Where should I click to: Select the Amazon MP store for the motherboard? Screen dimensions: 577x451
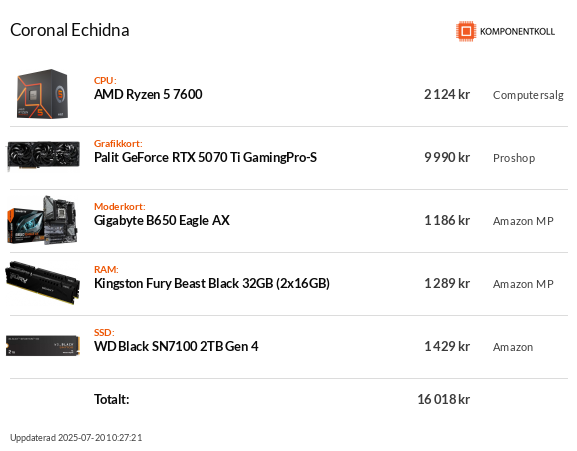pos(523,221)
